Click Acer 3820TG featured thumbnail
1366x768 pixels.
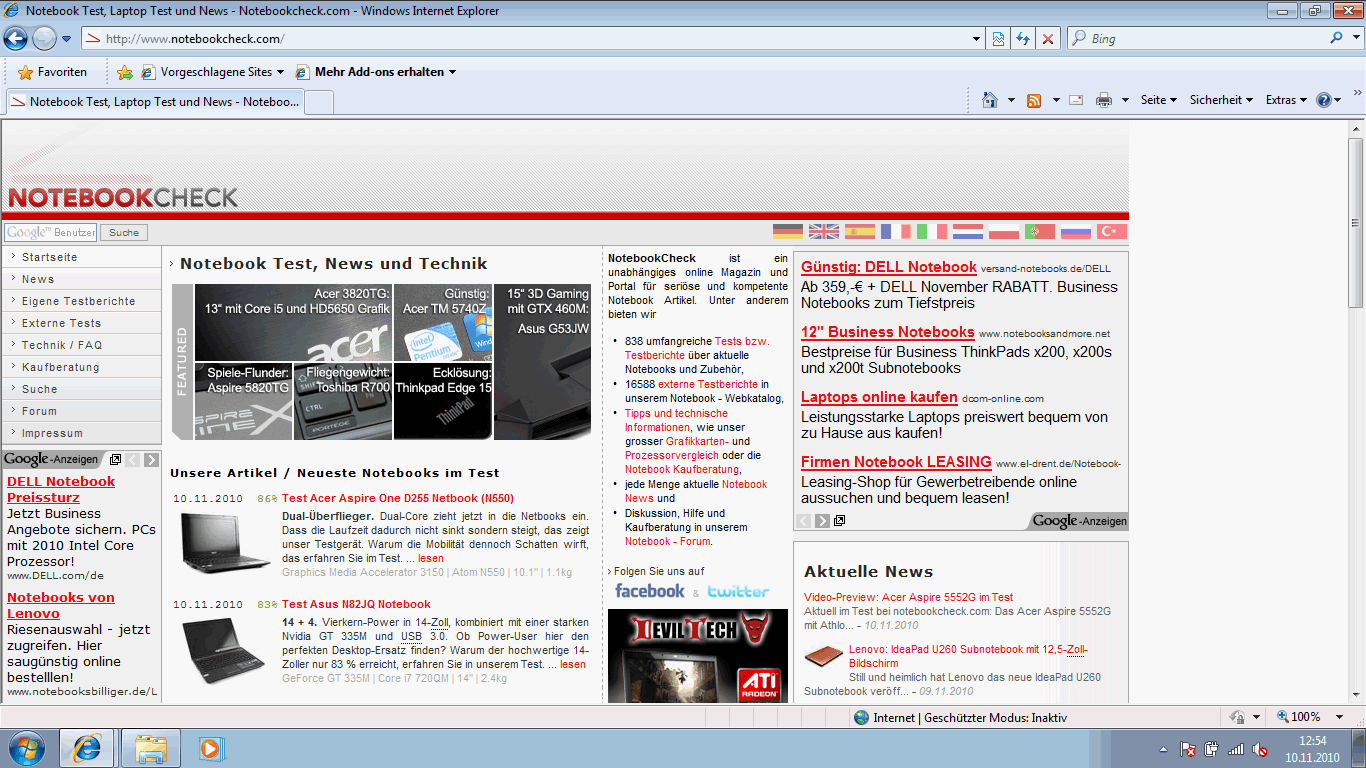pyautogui.click(x=293, y=322)
